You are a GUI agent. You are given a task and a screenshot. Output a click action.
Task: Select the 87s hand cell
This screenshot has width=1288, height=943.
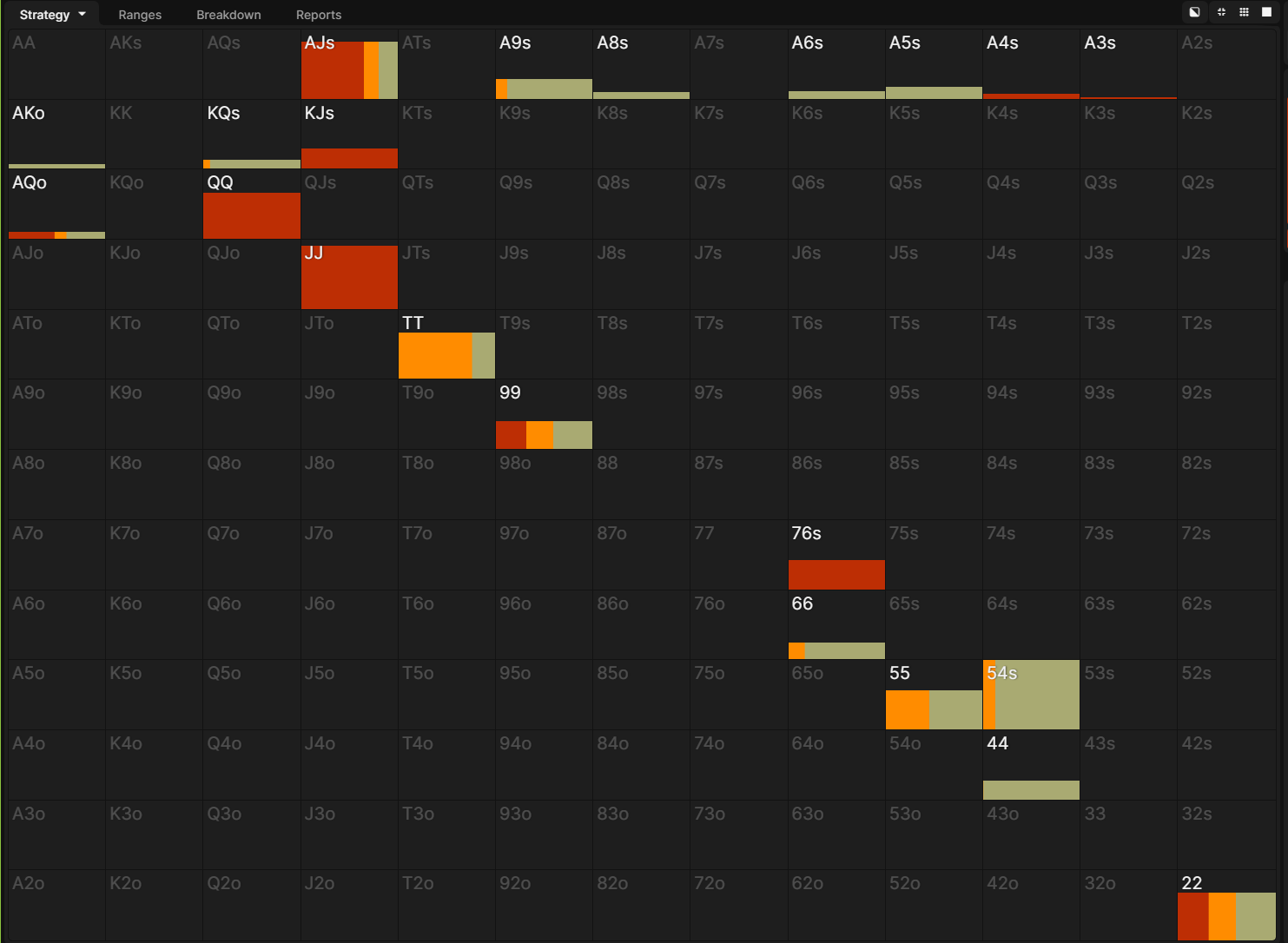(738, 485)
